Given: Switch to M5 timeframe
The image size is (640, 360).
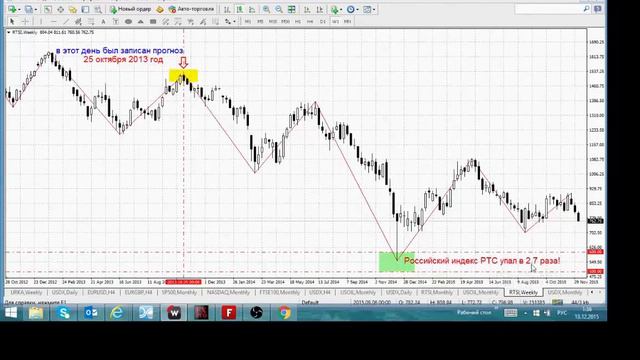Looking at the screenshot, I should click(260, 21).
